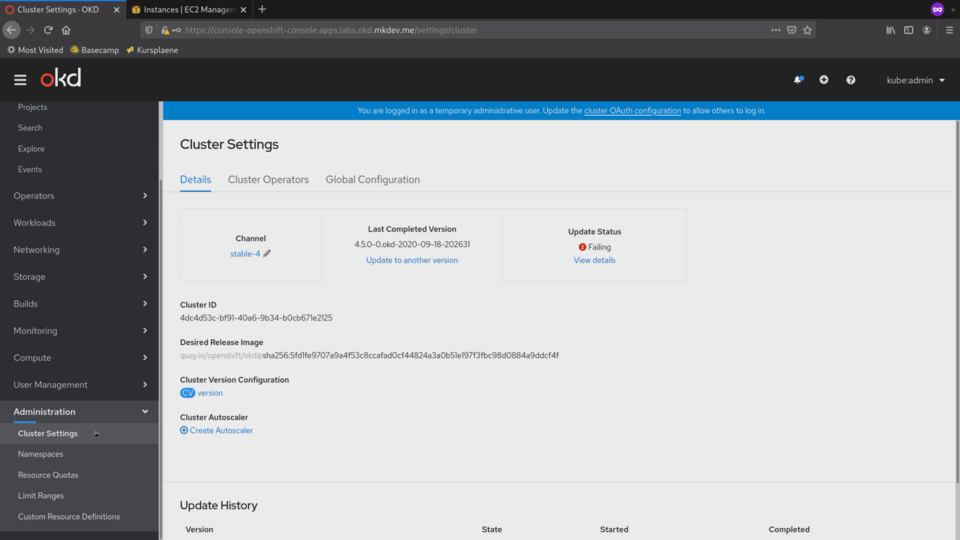
Task: Toggle the browser sidebar view
Action: [909, 30]
